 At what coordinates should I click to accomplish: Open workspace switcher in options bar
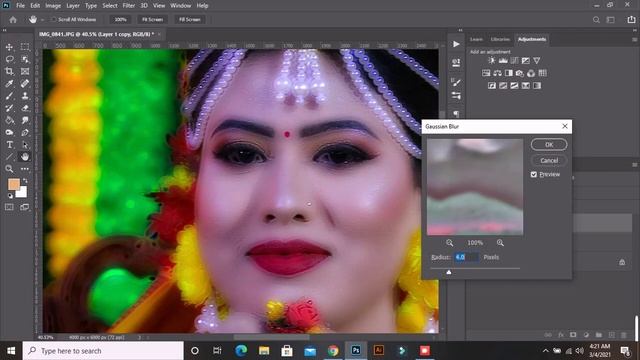point(611,20)
